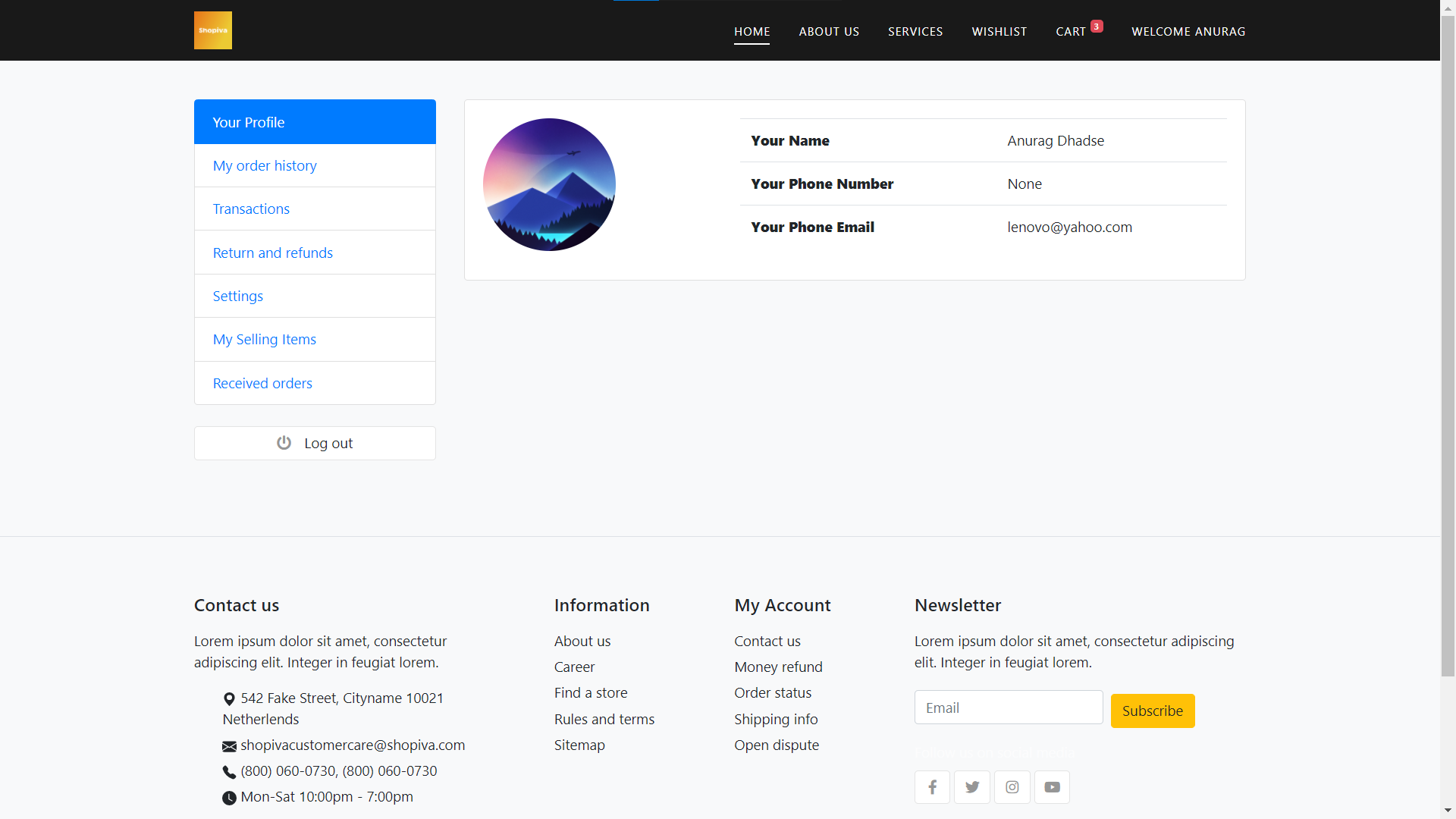The height and width of the screenshot is (819, 1456).
Task: Click the page vertical scrollbar
Action: pos(1448,341)
